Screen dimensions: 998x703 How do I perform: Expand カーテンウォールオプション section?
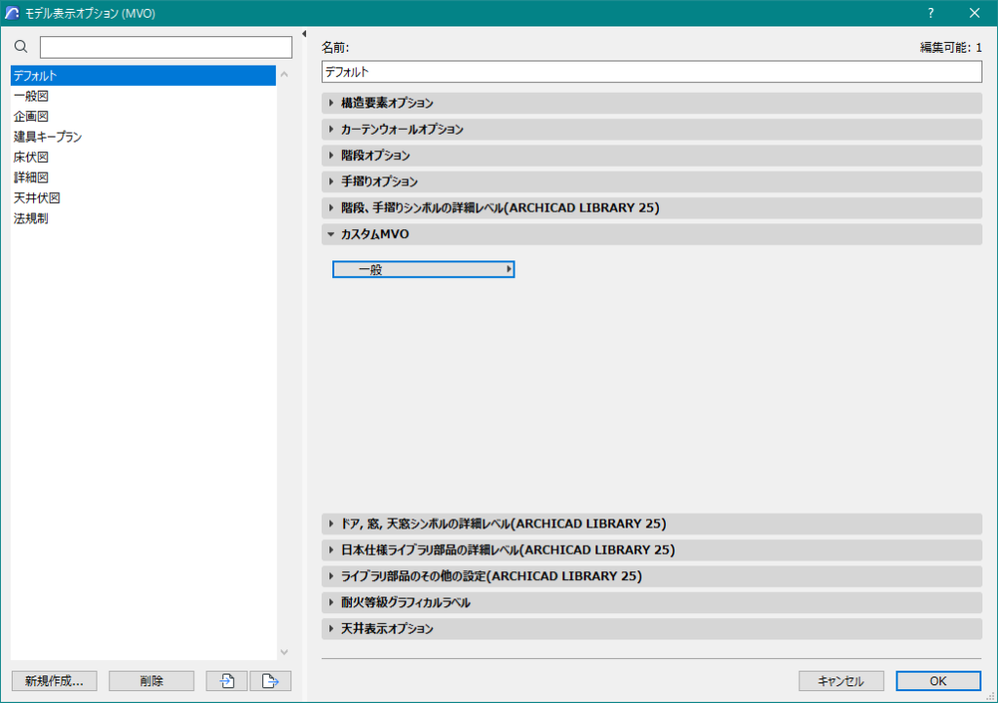652,129
